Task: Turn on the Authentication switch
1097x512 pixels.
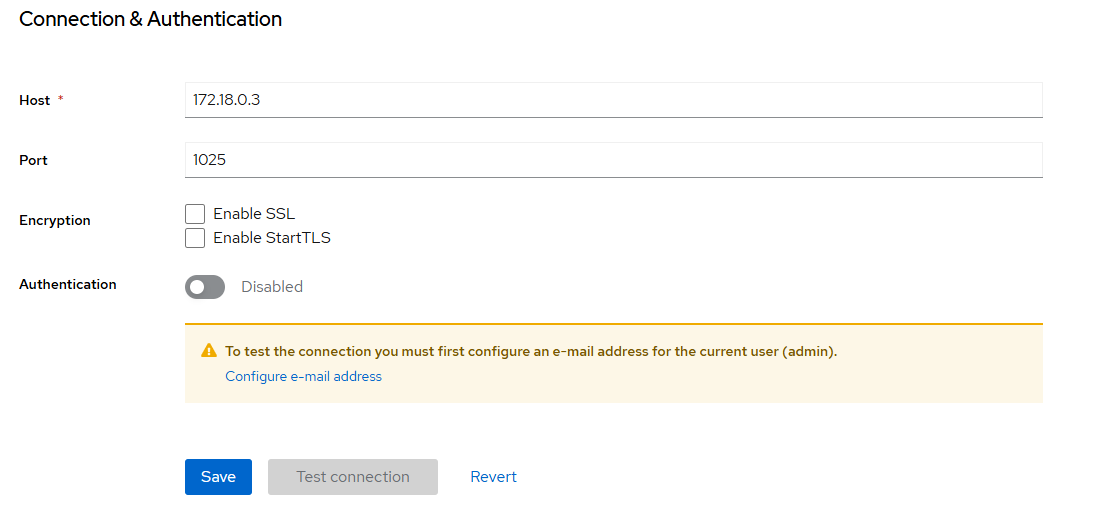Action: point(205,287)
